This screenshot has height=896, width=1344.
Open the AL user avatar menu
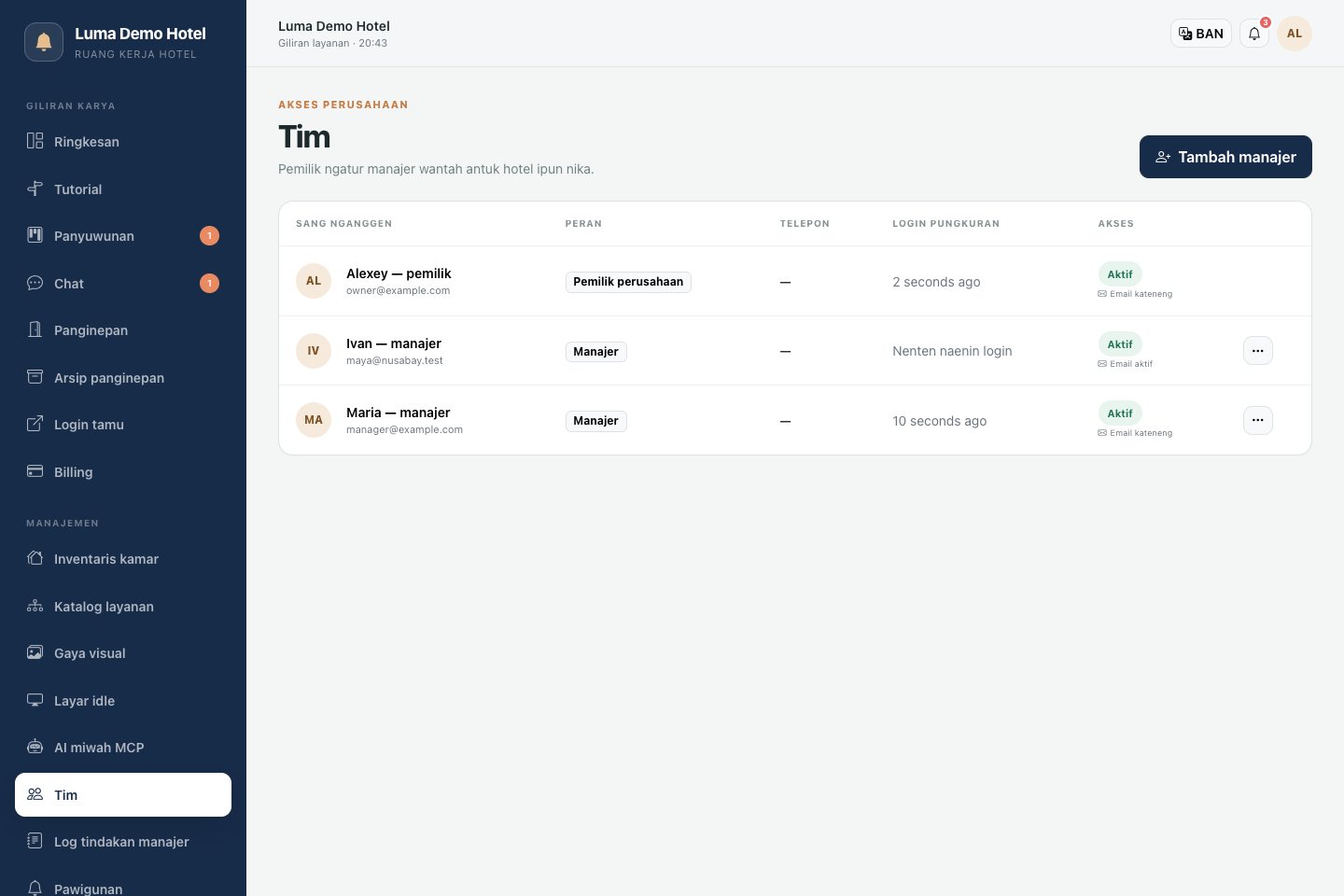(1295, 34)
